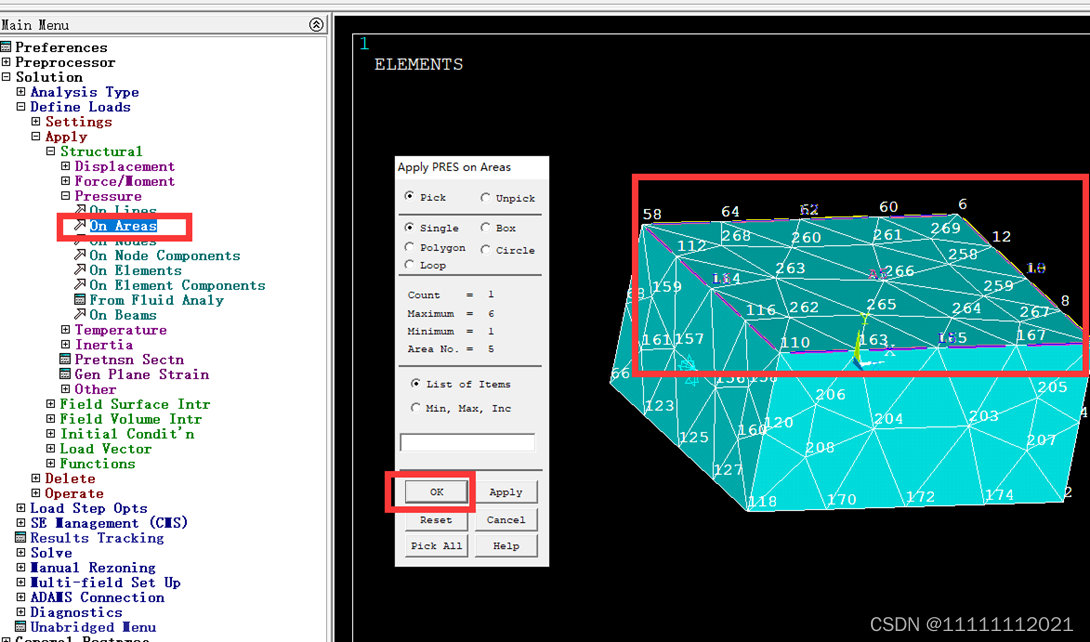This screenshot has height=642, width=1090.
Task: Click arrow icon beside On Elements
Action: [x=81, y=270]
